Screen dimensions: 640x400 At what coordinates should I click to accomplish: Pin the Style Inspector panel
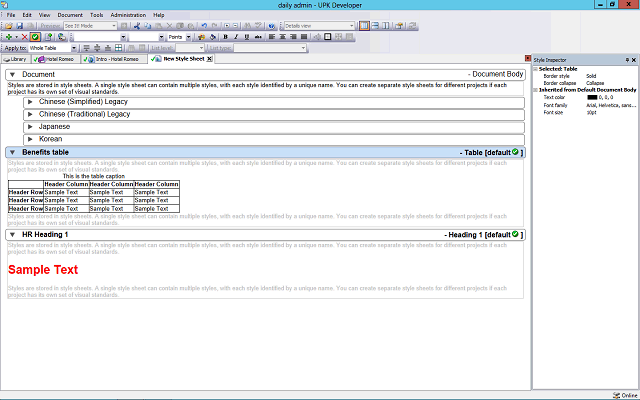click(x=627, y=60)
